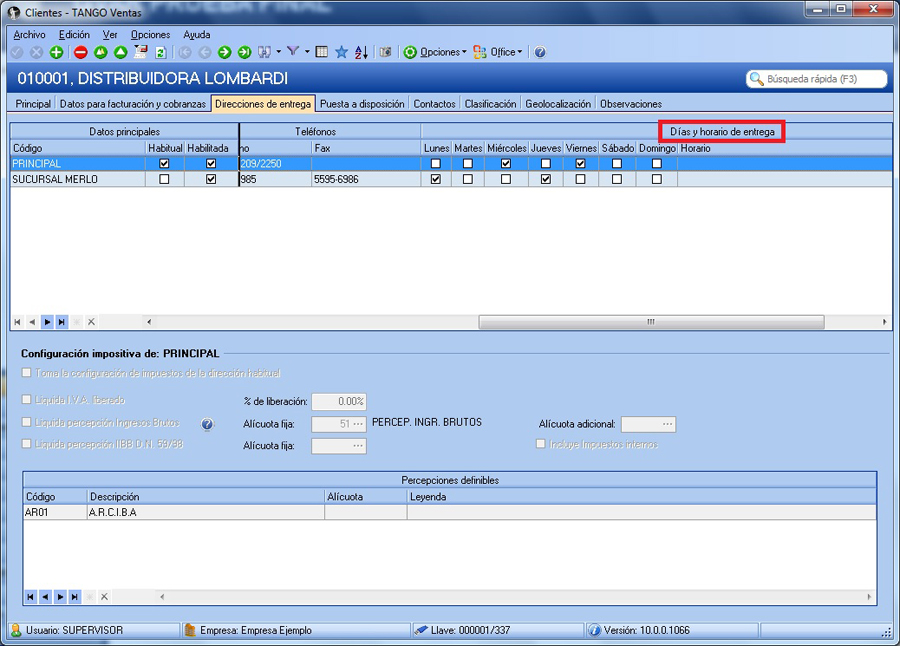
Task: Click right scroll arrow of addresses grid
Action: [x=885, y=322]
